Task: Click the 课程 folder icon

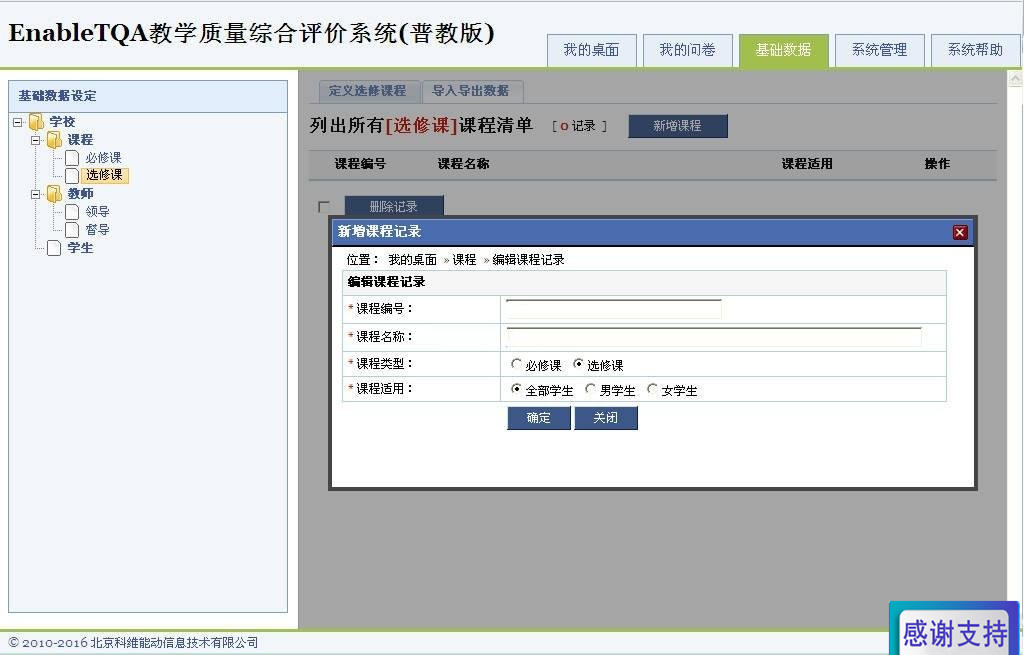Action: pyautogui.click(x=54, y=140)
